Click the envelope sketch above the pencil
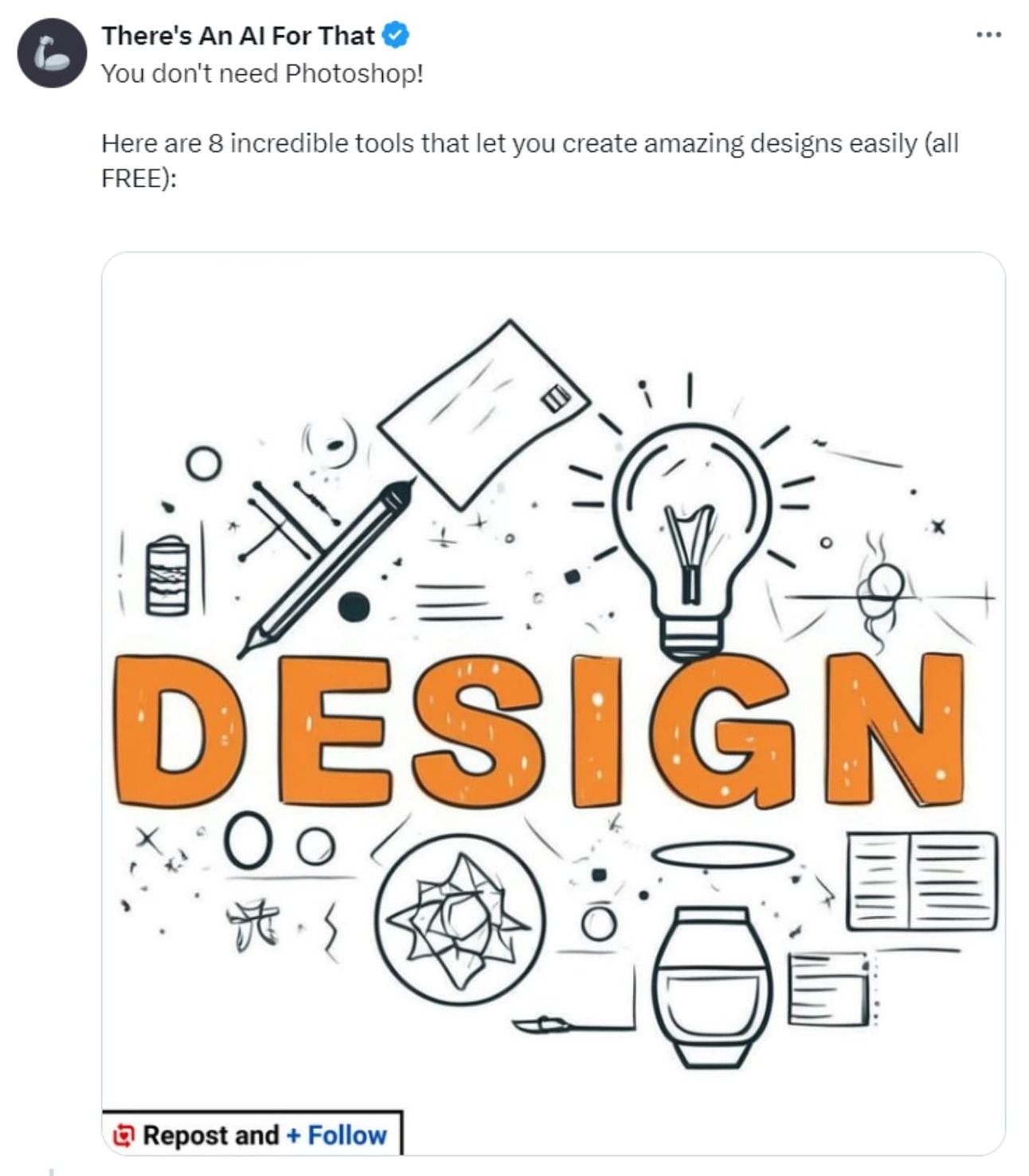 pos(483,414)
